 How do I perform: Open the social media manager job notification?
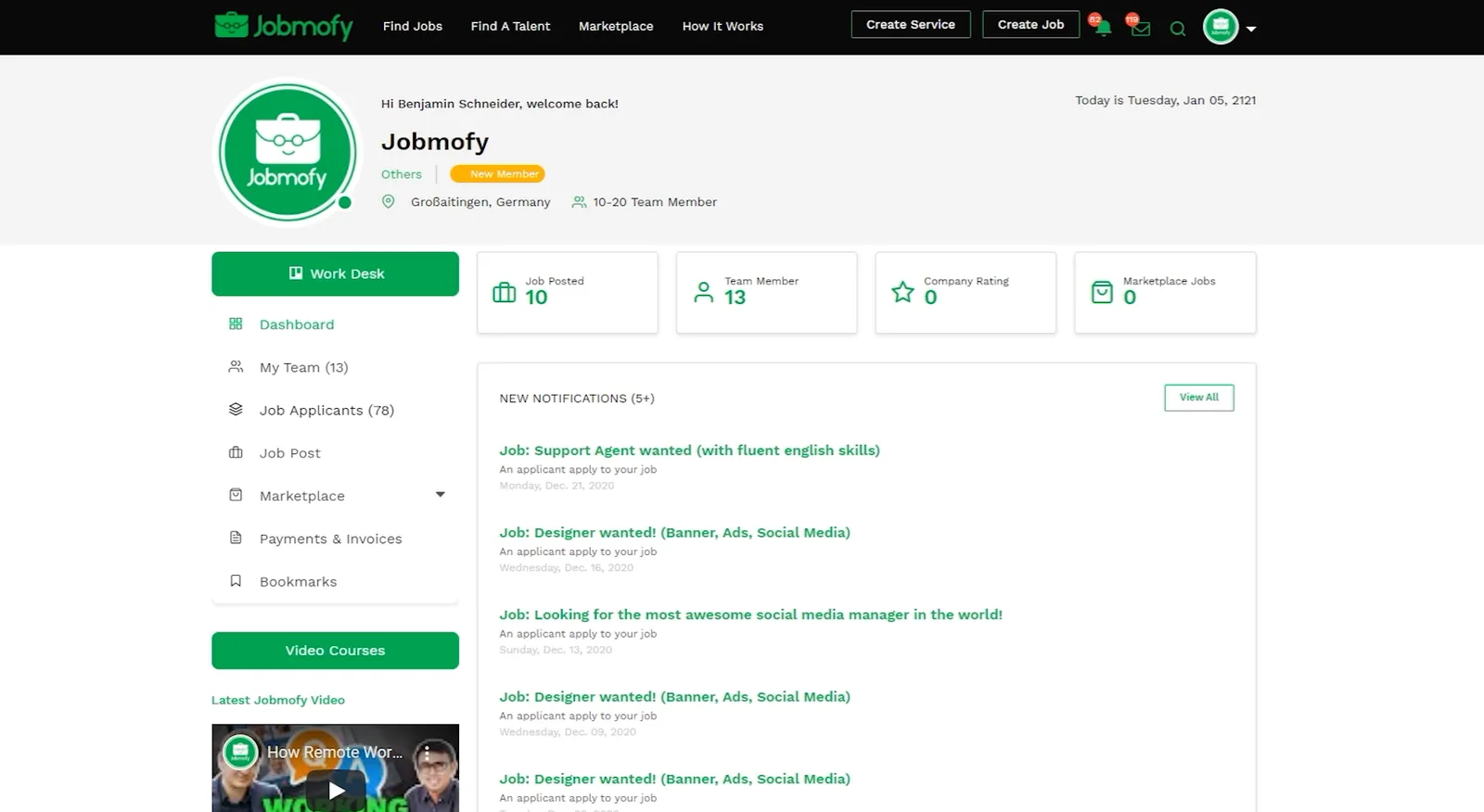(x=750, y=615)
